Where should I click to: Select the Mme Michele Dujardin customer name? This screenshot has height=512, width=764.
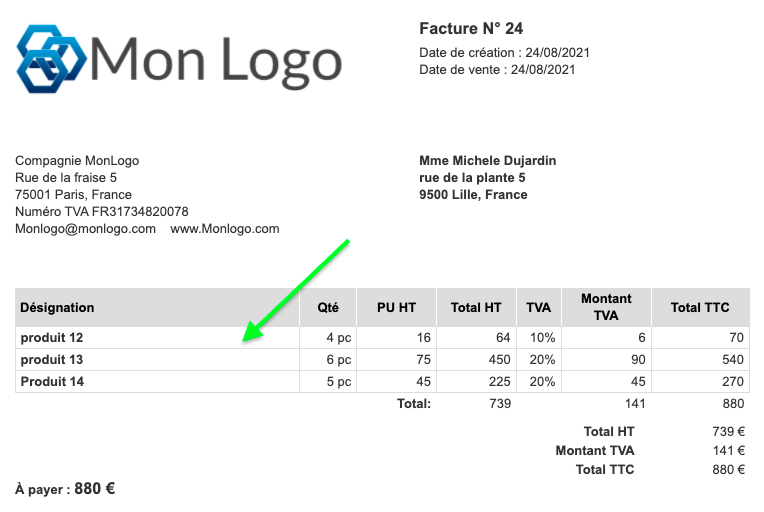(488, 161)
